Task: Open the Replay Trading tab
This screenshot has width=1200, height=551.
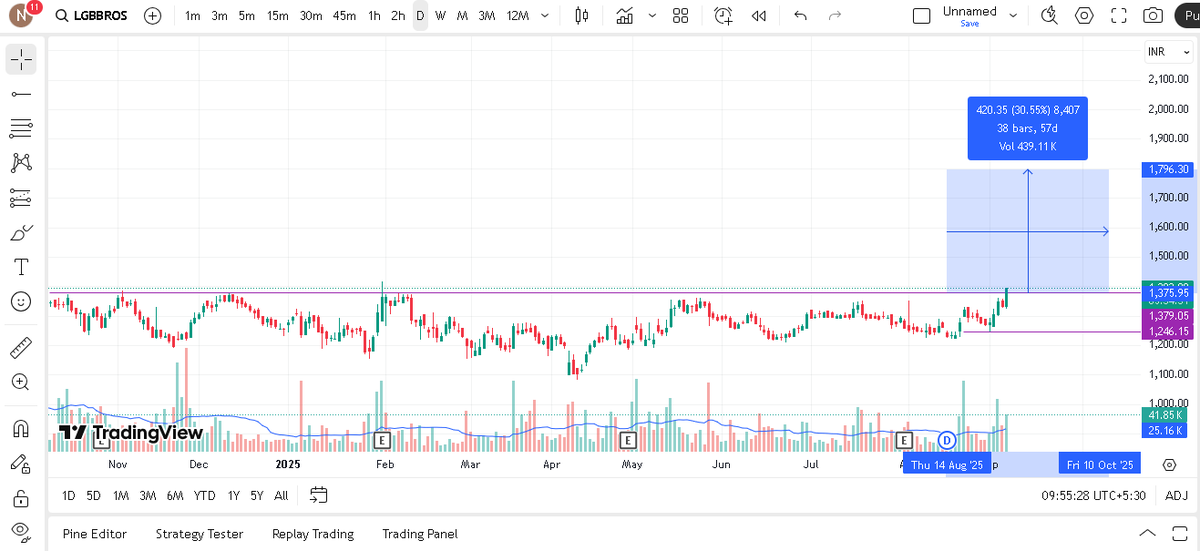Action: (x=313, y=534)
